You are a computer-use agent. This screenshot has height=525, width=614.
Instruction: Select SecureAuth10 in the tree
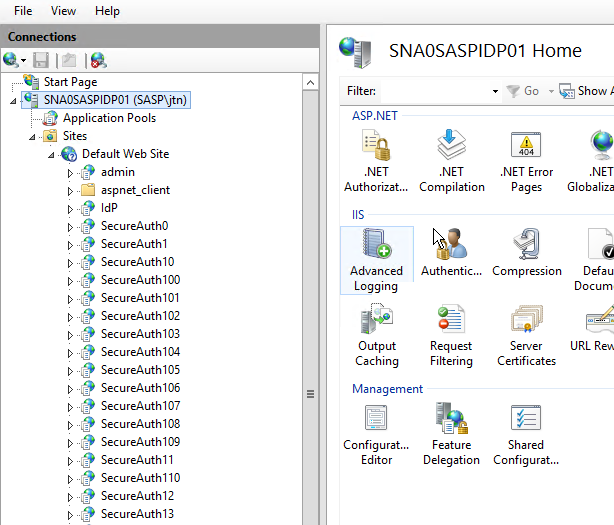point(137,262)
